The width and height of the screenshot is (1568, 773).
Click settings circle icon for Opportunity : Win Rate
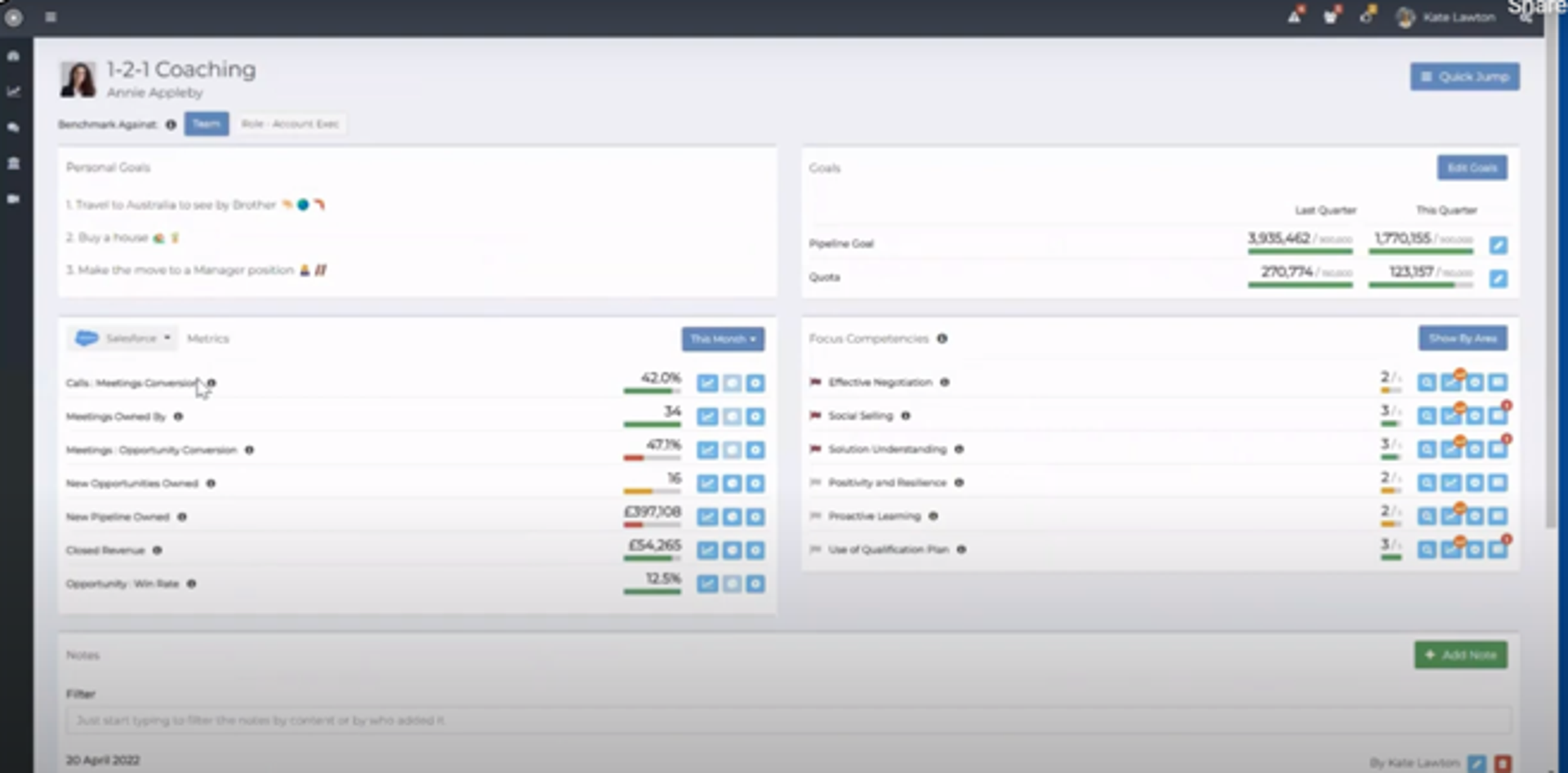755,584
